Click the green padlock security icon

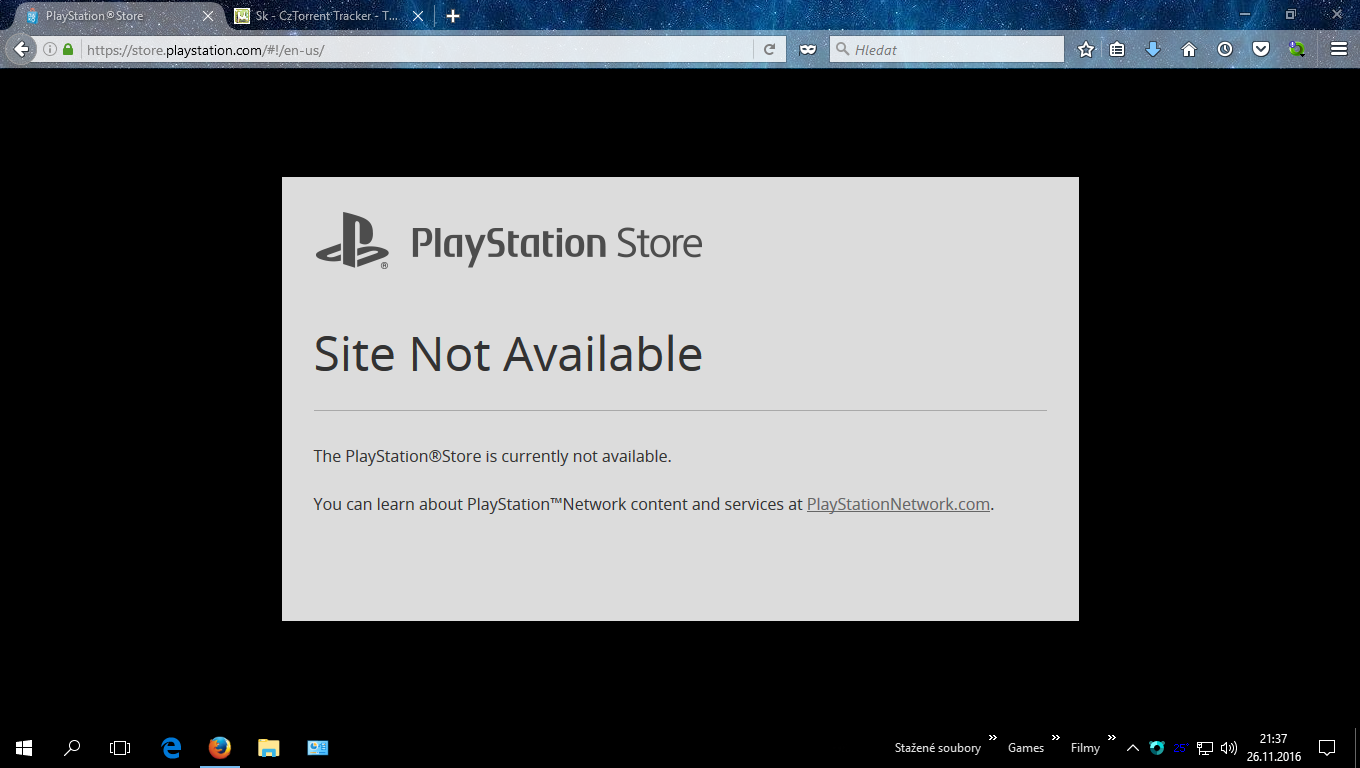tap(68, 49)
